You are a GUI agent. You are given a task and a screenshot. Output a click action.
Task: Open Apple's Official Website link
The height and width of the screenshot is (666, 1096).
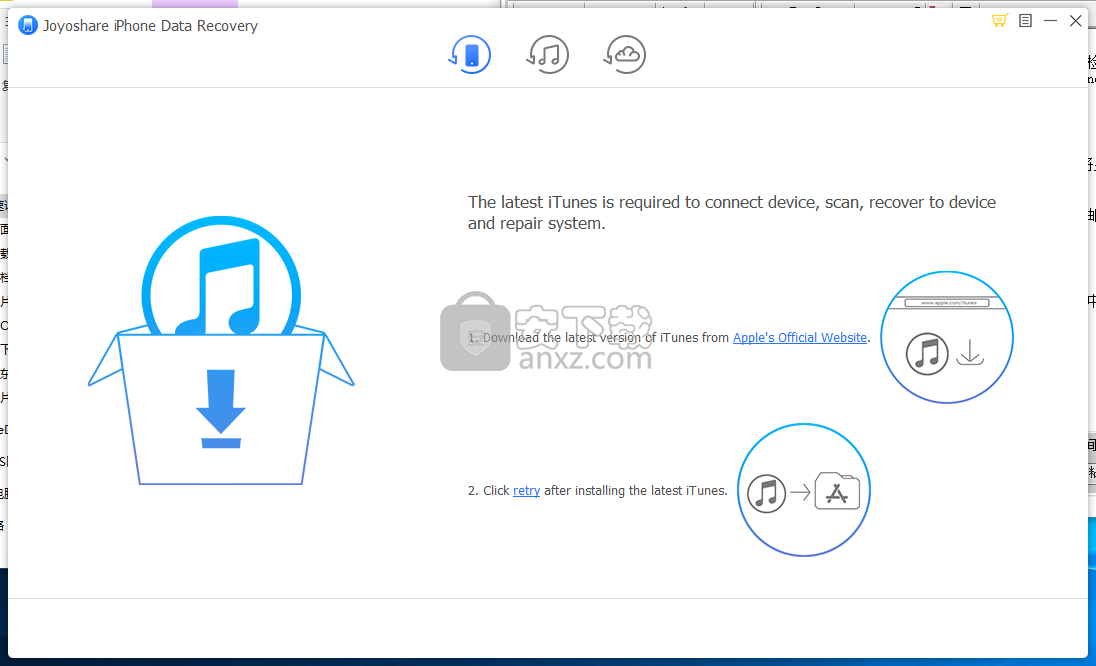(800, 338)
